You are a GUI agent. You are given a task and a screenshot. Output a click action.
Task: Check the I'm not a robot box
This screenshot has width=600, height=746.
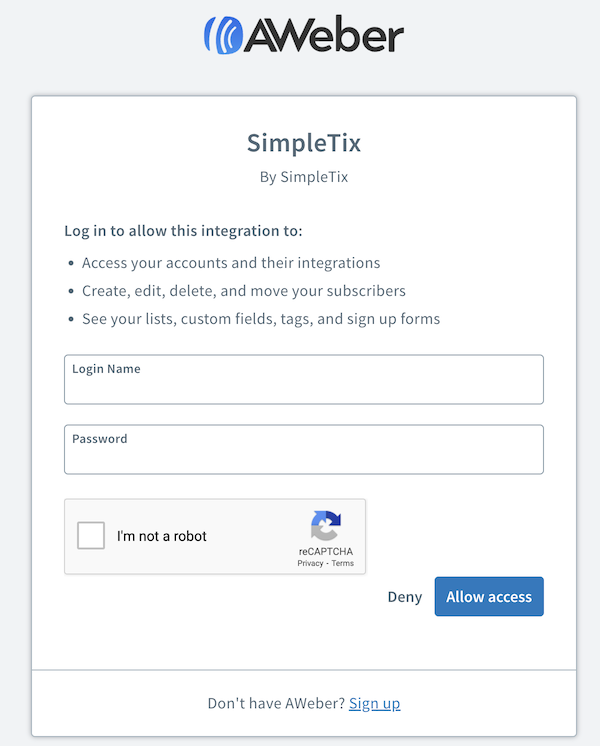(x=91, y=536)
